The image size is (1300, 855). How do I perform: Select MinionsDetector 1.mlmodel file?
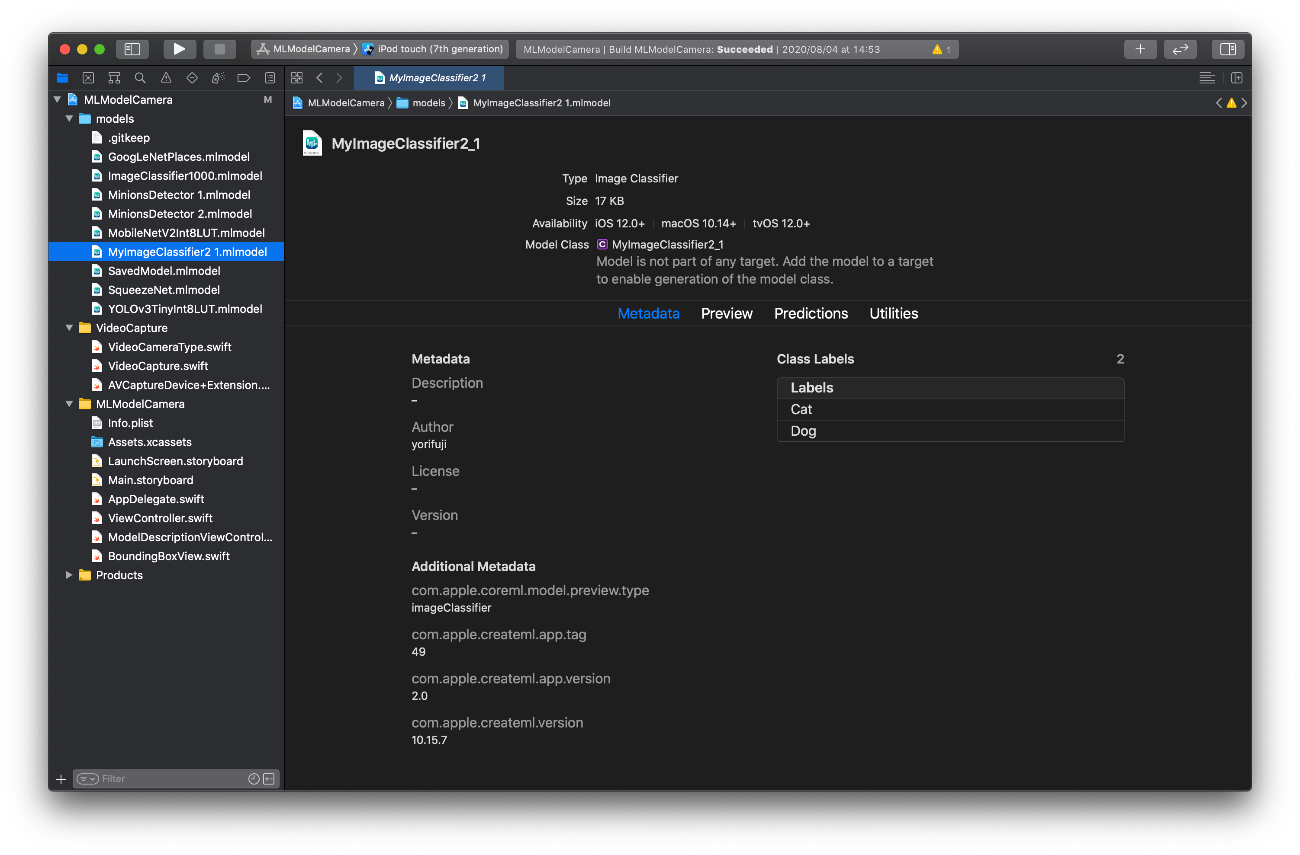pyautogui.click(x=179, y=195)
